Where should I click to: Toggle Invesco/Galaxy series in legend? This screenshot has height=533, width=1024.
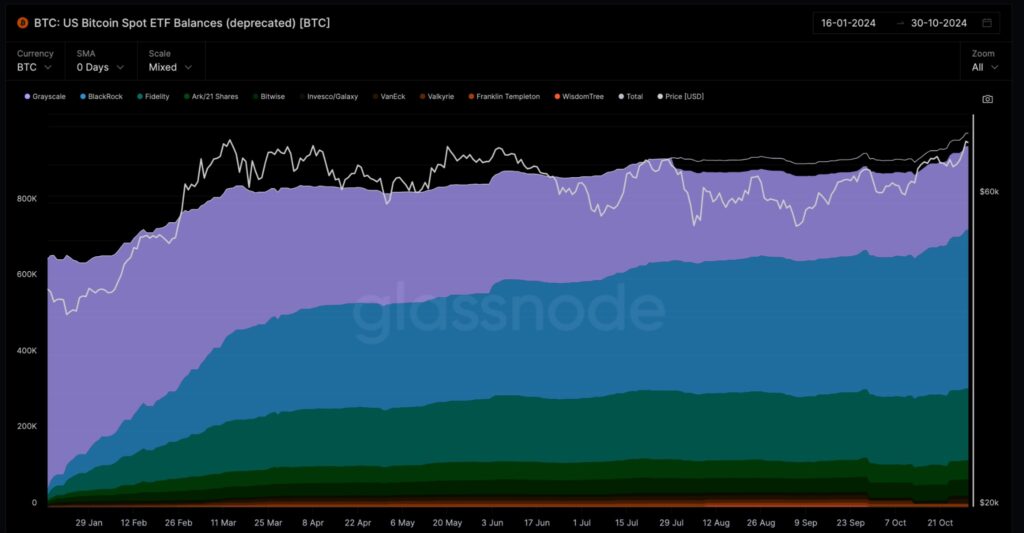[x=328, y=97]
